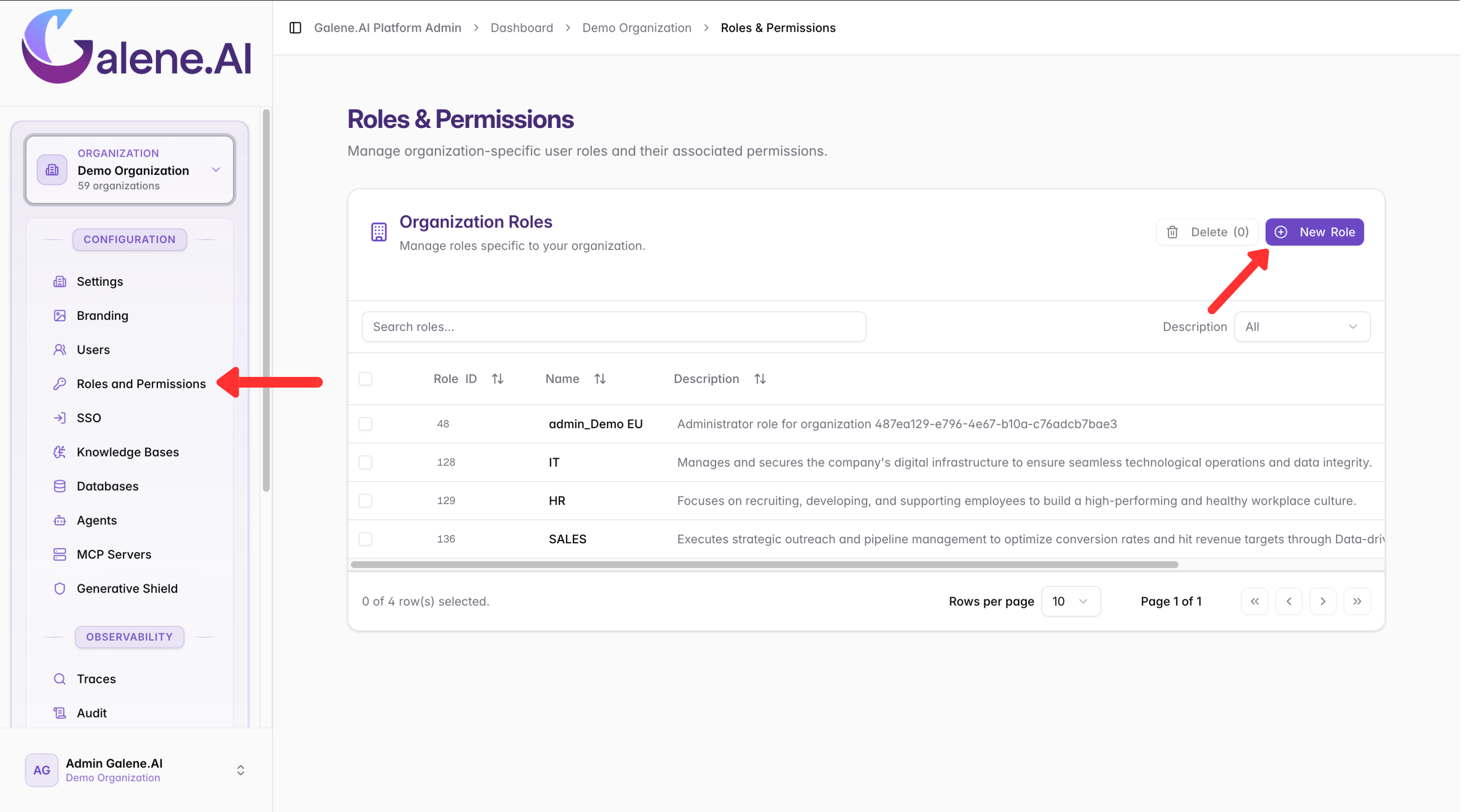Select all roles using the header checkbox
The image size is (1464, 812).
[366, 378]
